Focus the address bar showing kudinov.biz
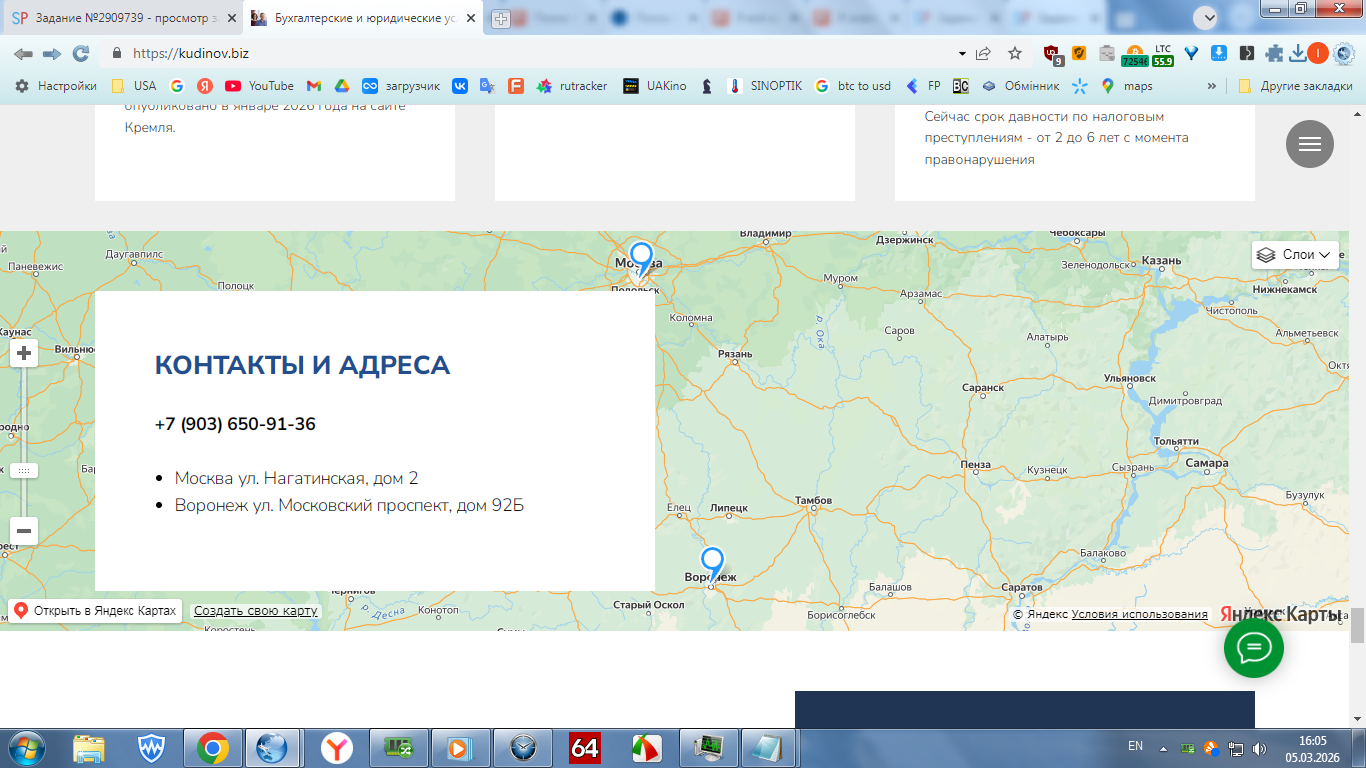This screenshot has width=1366, height=768. 540,53
